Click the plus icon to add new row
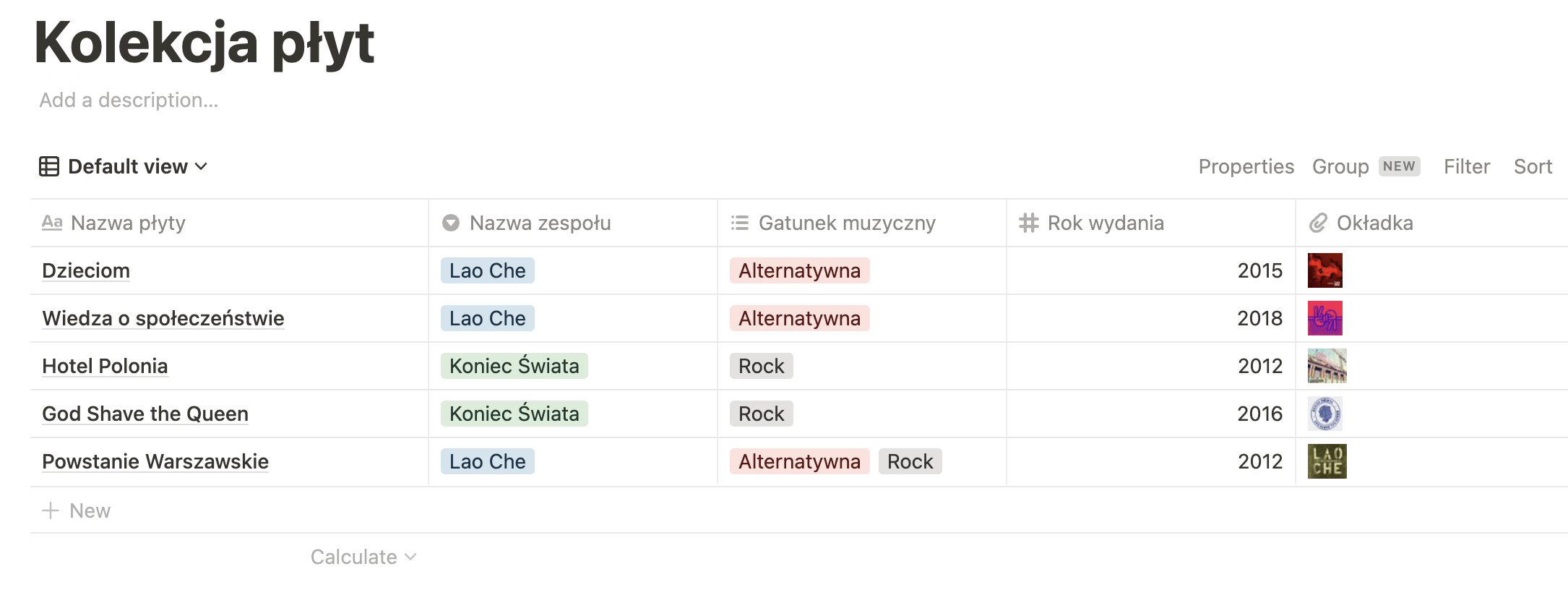The height and width of the screenshot is (590, 1568). (x=51, y=510)
